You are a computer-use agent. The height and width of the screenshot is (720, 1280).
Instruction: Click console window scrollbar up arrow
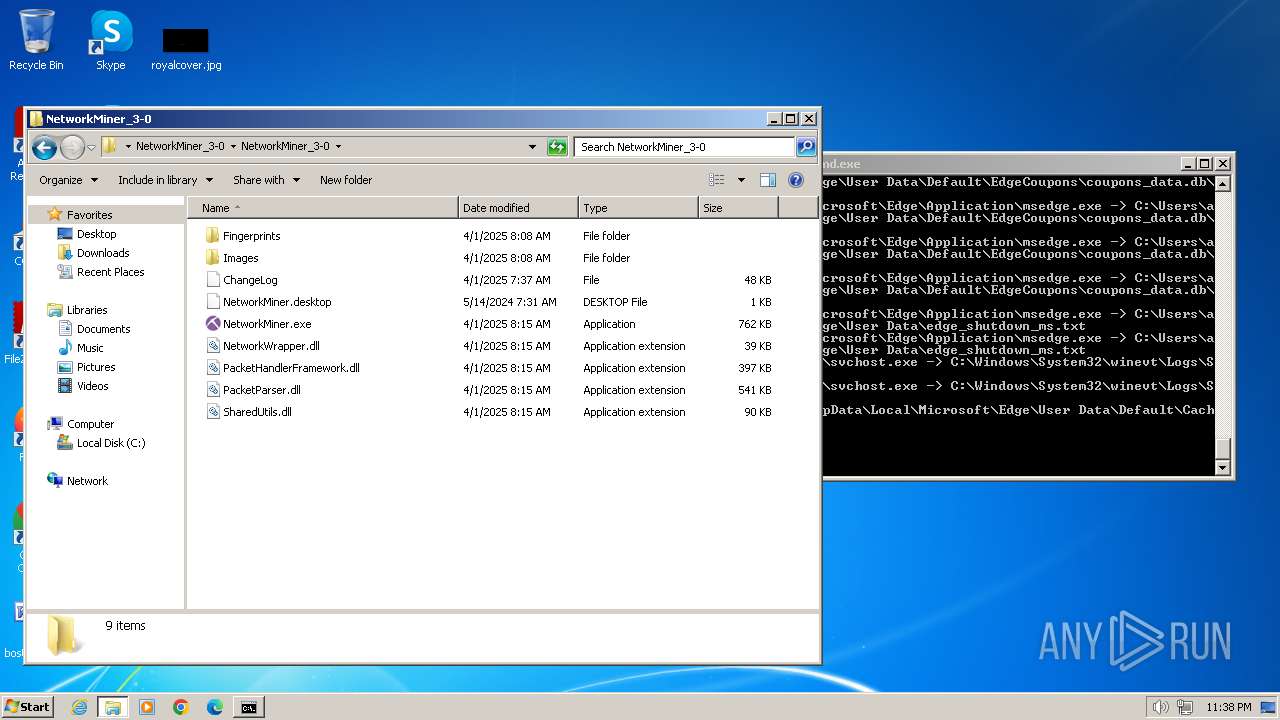1223,184
